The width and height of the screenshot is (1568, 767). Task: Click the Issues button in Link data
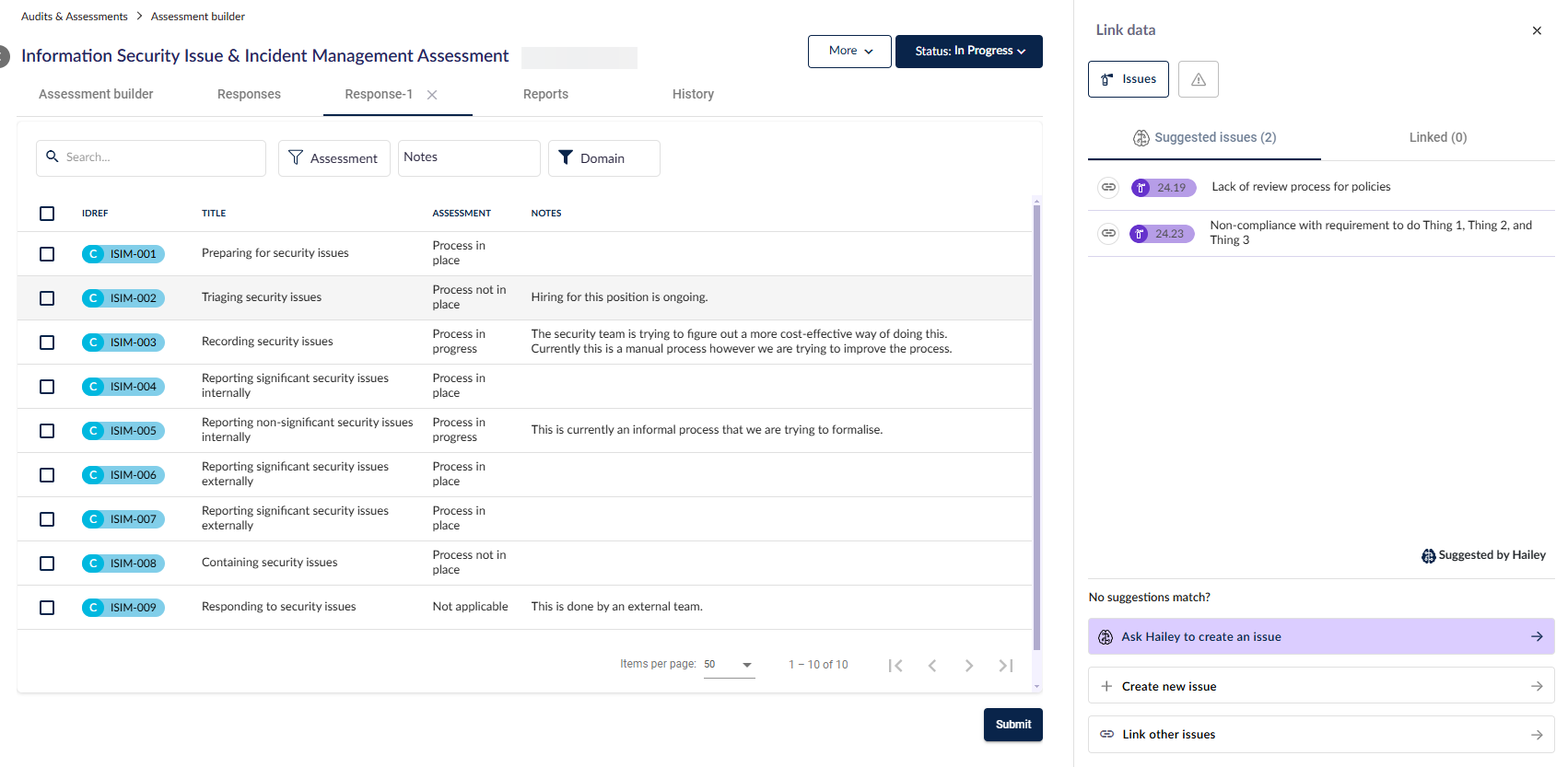tap(1129, 79)
